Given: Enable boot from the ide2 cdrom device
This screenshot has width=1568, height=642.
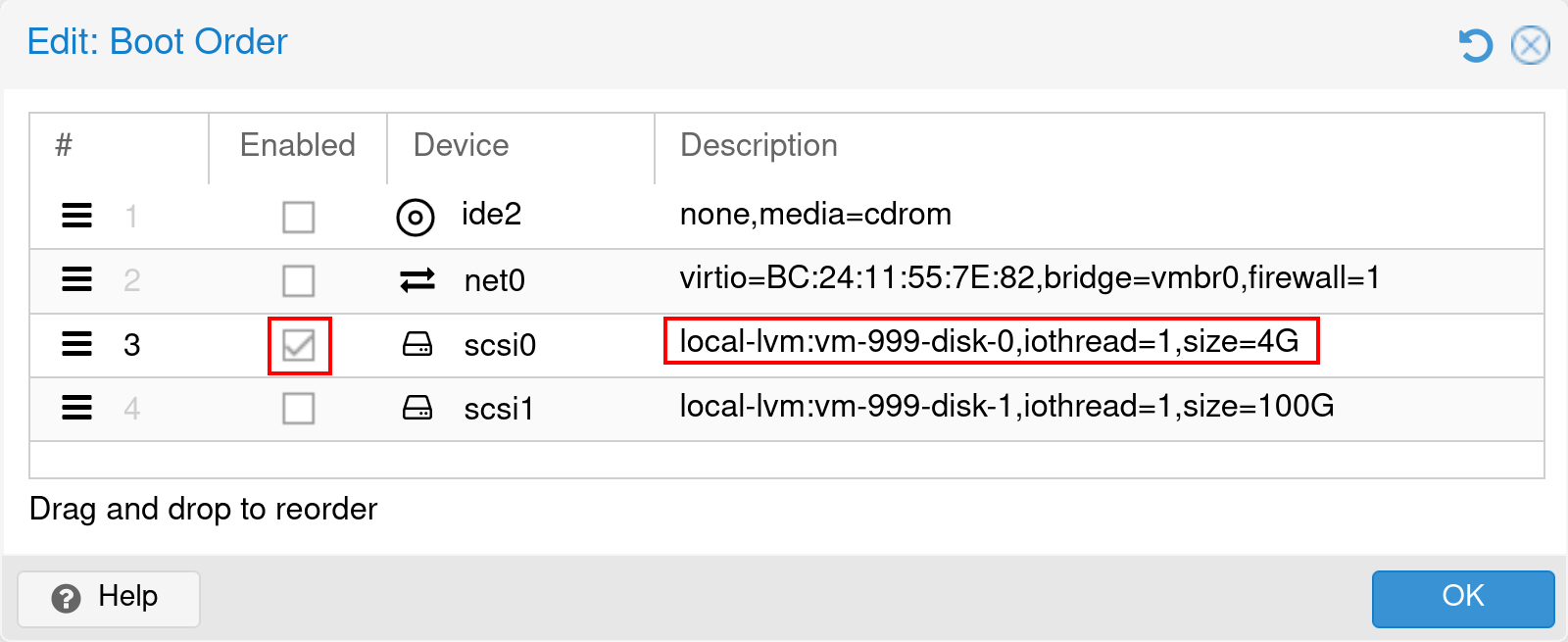Looking at the screenshot, I should click(x=299, y=218).
